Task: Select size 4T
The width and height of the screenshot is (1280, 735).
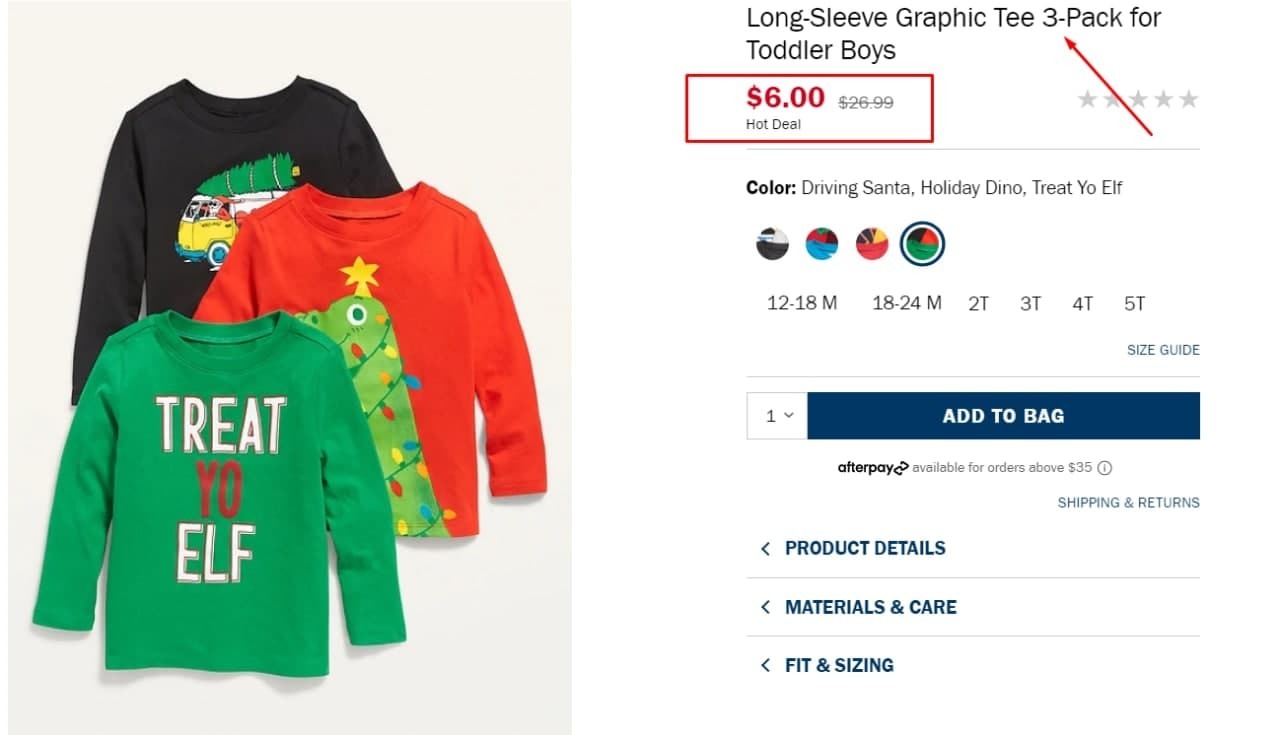Action: 1082,304
